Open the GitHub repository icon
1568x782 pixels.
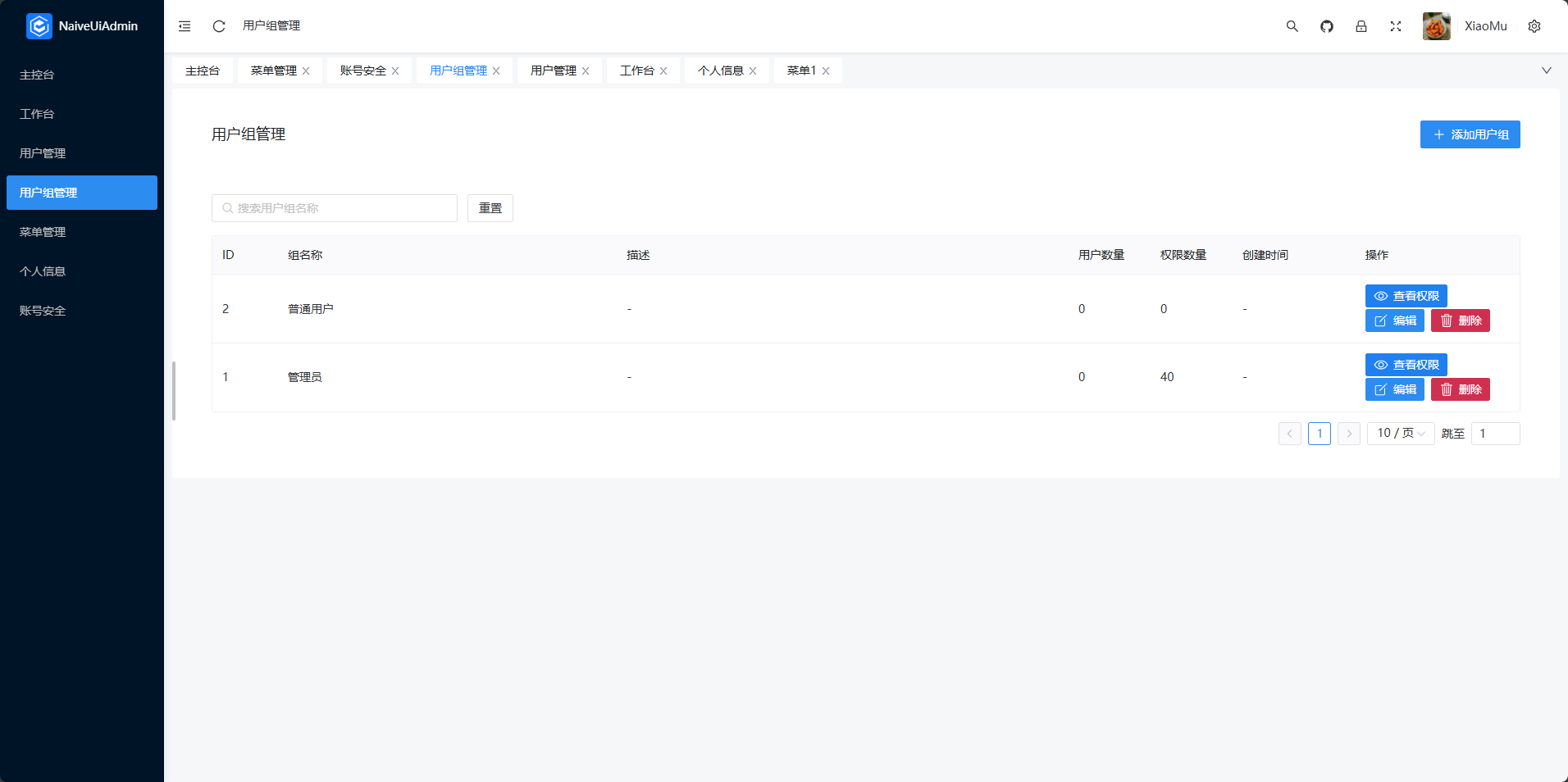1326,25
